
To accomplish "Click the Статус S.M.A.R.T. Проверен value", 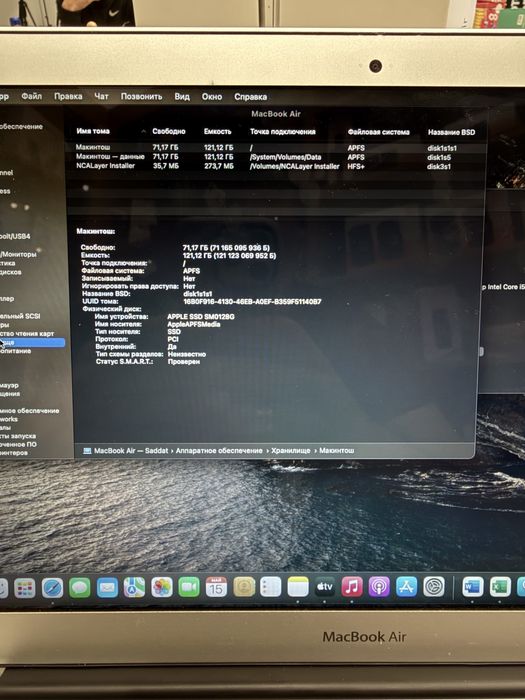I will click(x=183, y=362).
